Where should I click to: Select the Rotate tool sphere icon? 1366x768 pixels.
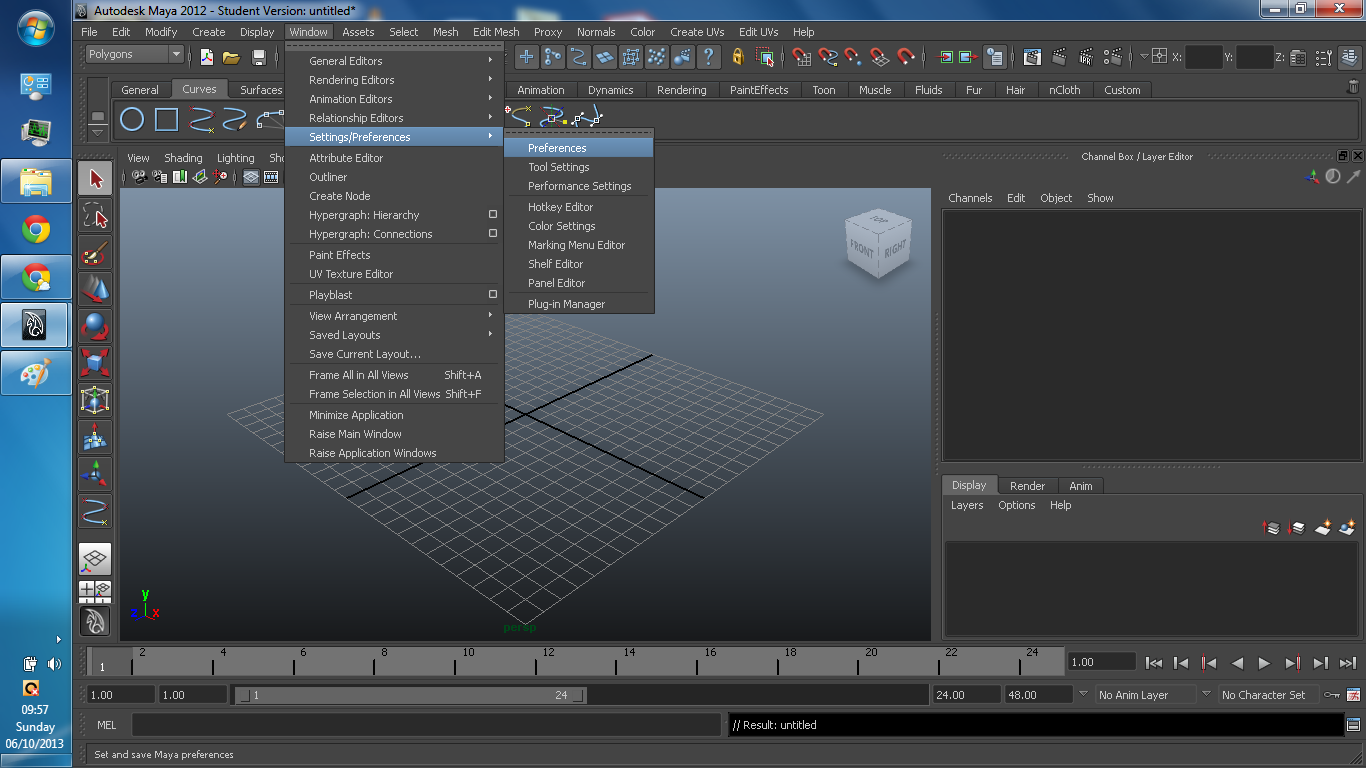coord(96,327)
